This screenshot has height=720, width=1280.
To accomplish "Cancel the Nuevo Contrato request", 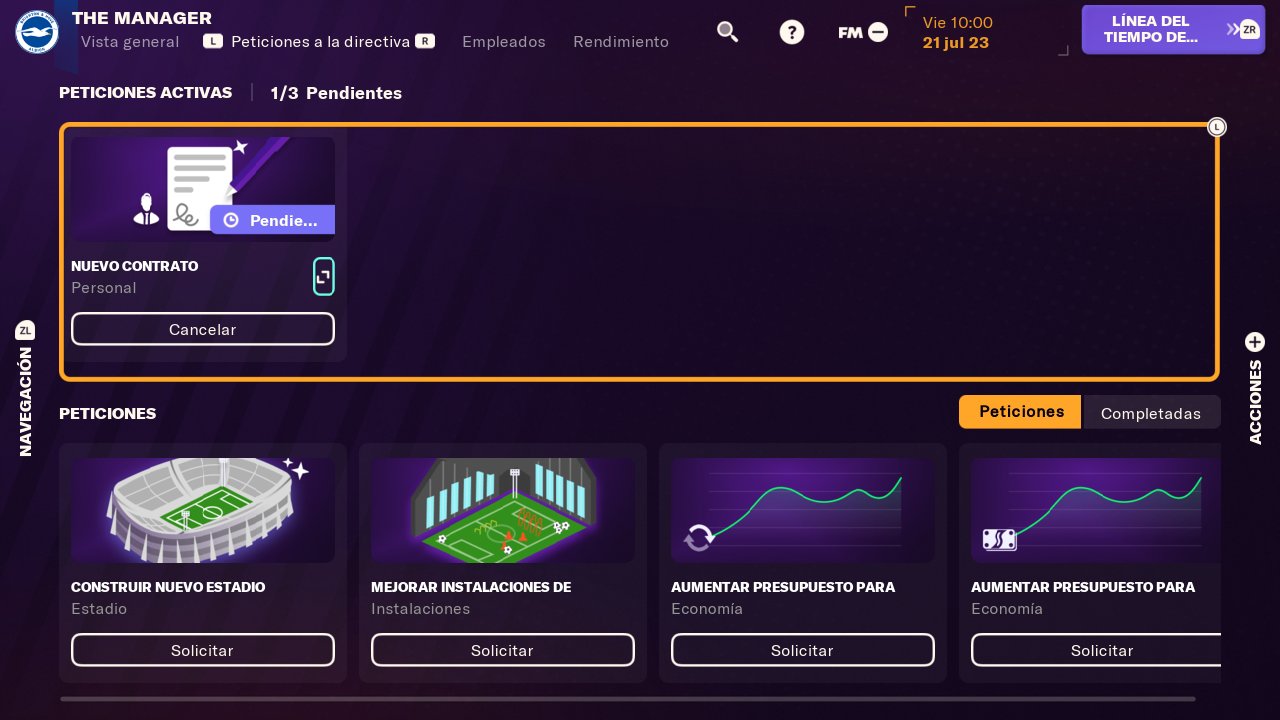I will [x=203, y=329].
